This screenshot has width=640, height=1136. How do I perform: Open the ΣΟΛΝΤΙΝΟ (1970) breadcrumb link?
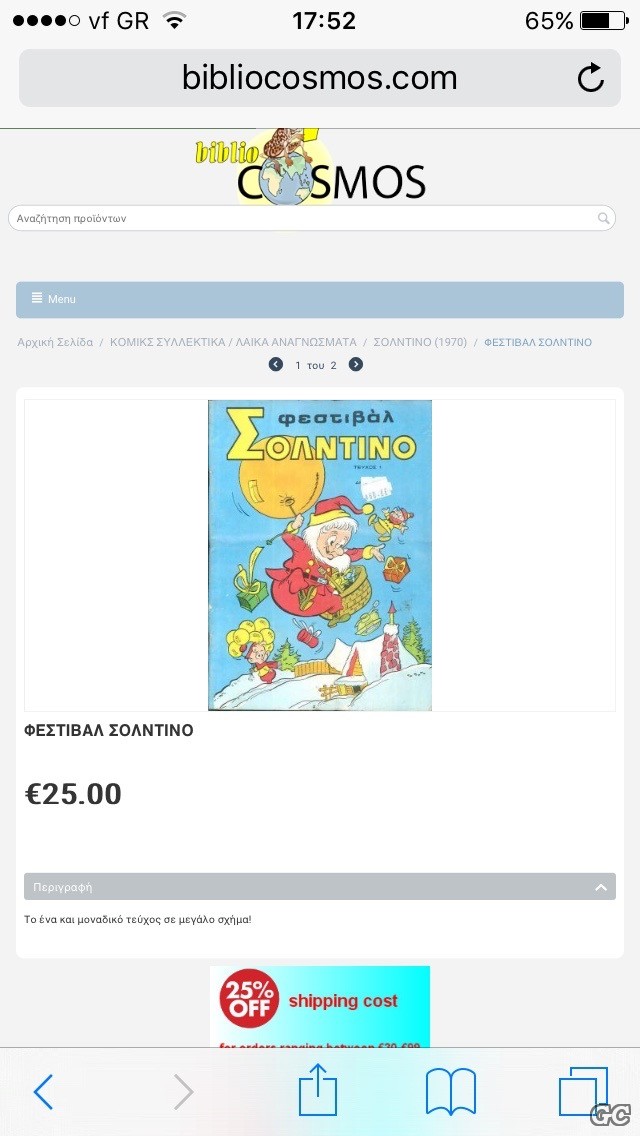(x=420, y=342)
